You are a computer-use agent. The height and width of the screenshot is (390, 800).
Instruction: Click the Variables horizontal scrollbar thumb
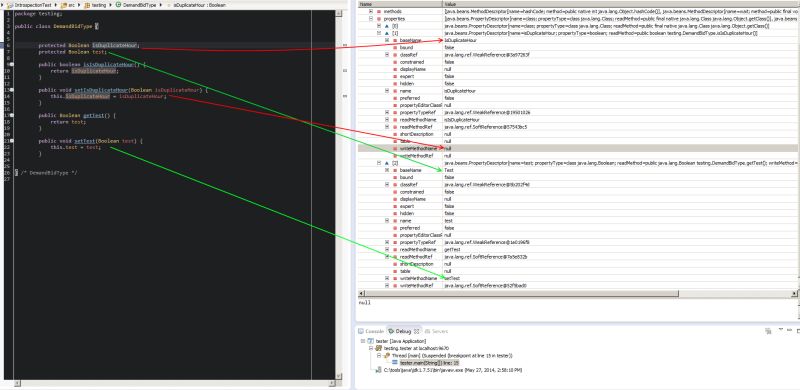pyautogui.click(x=521, y=294)
